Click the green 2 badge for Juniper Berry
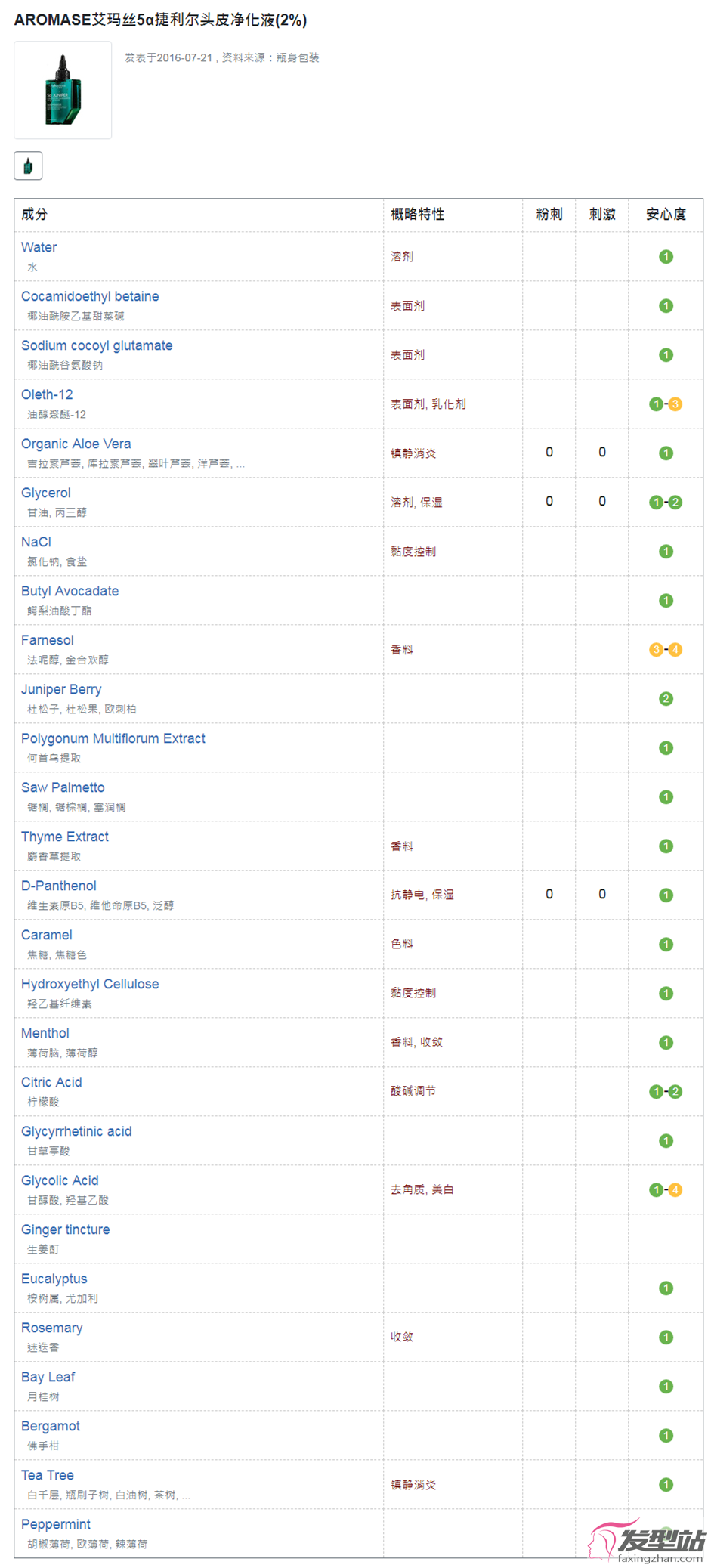Viewport: 711px width, 1568px height. [x=666, y=699]
